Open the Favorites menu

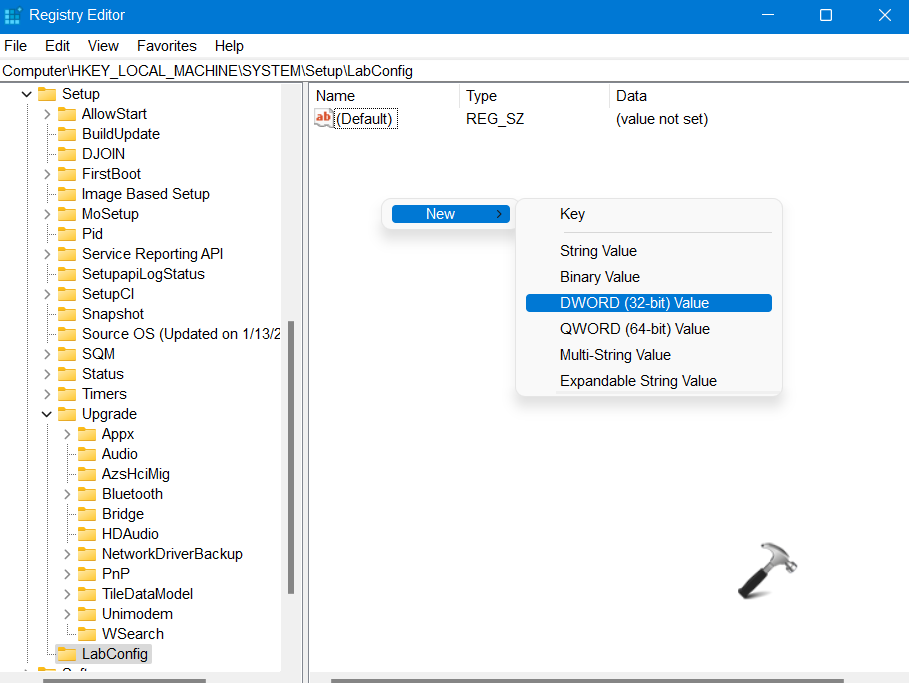pyautogui.click(x=167, y=46)
